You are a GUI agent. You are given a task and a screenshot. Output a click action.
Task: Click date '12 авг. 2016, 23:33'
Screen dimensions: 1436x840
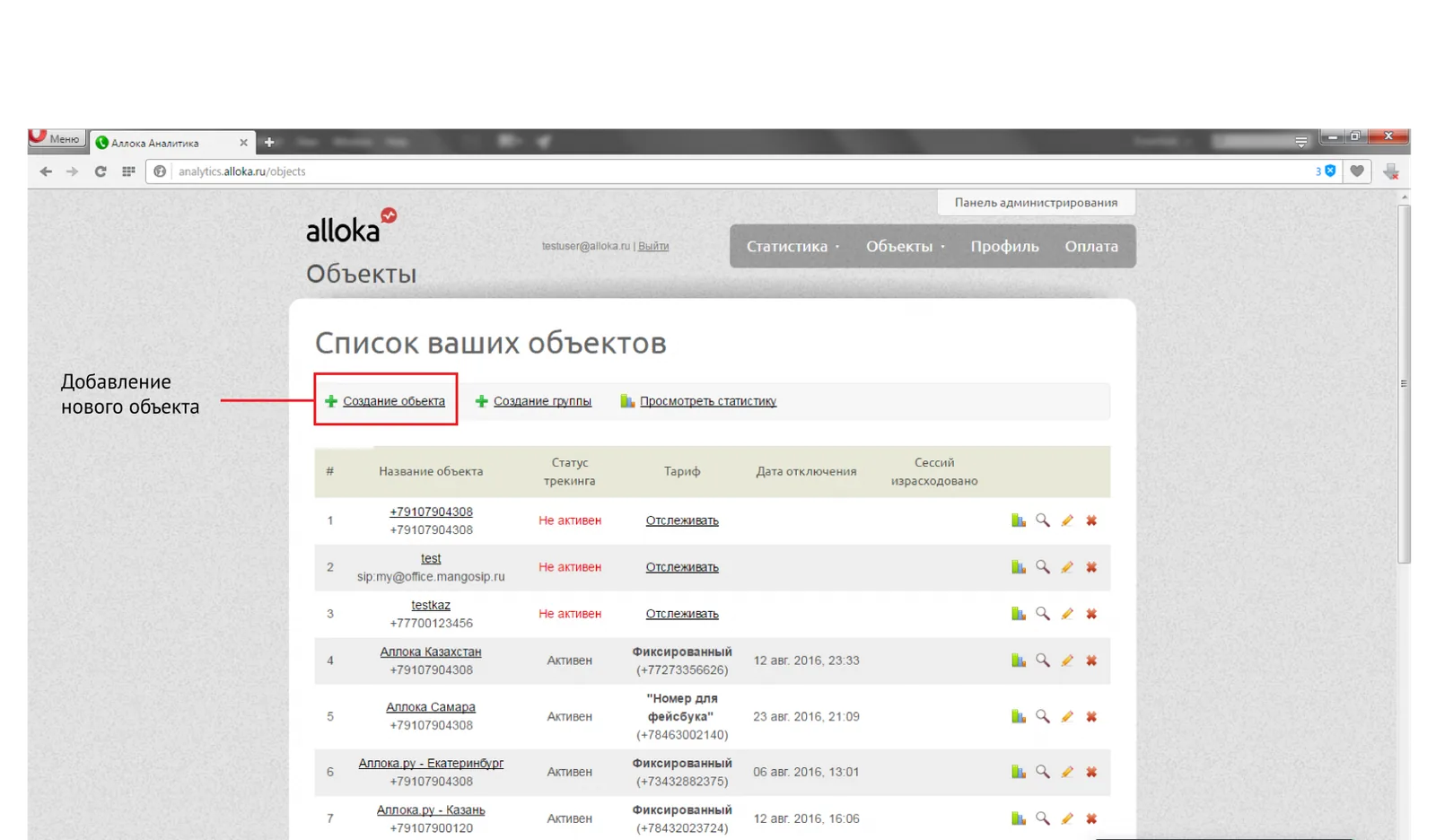[x=806, y=661]
